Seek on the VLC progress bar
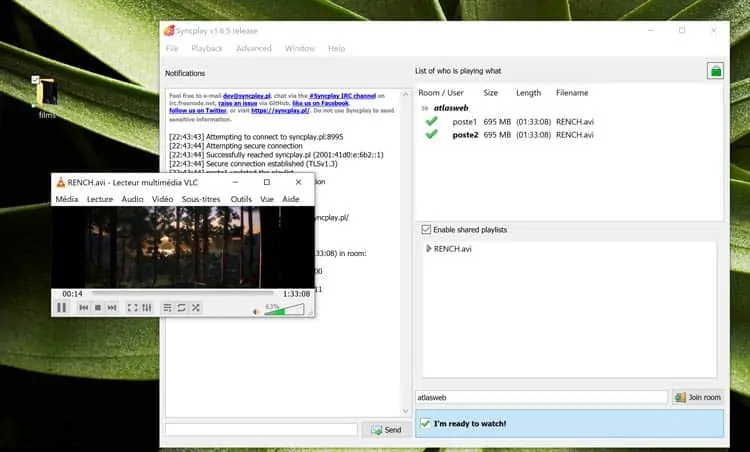The width and height of the screenshot is (750, 452). click(183, 293)
